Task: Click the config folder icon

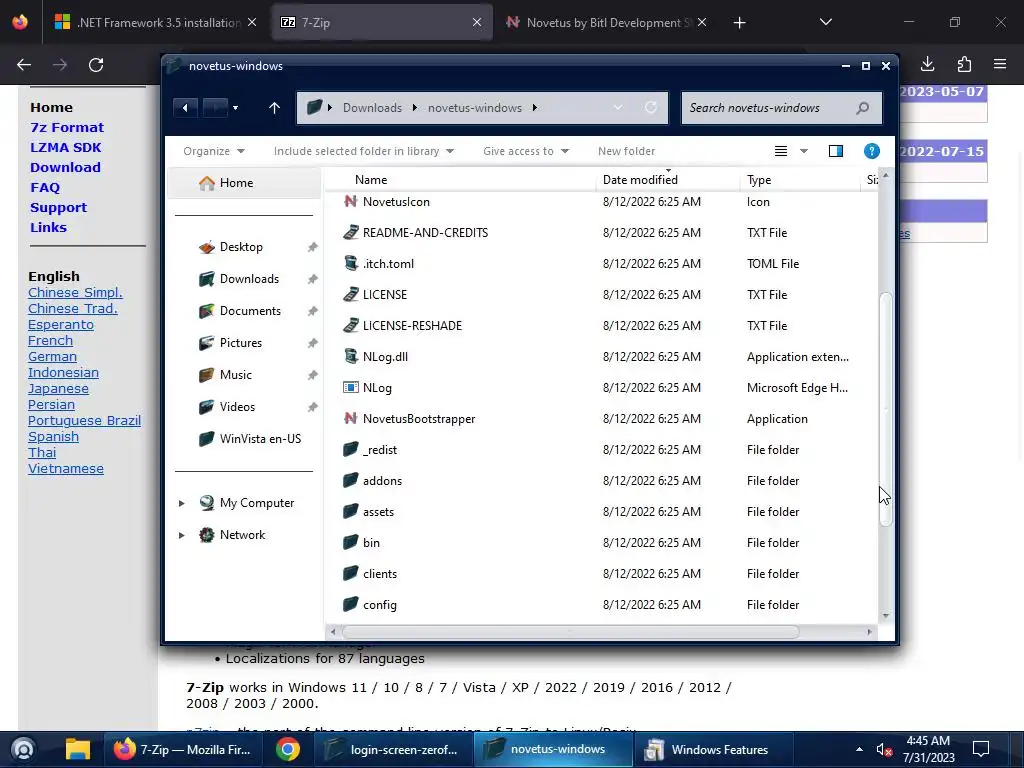Action: pos(351,605)
